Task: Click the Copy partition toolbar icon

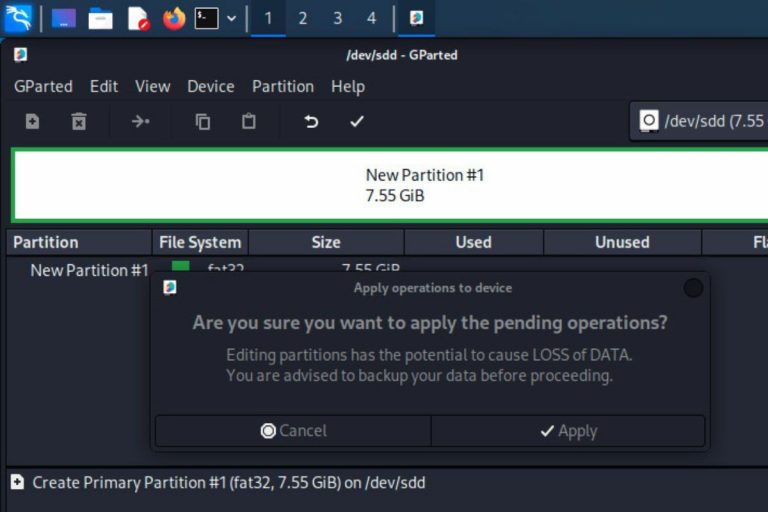Action: [202, 121]
